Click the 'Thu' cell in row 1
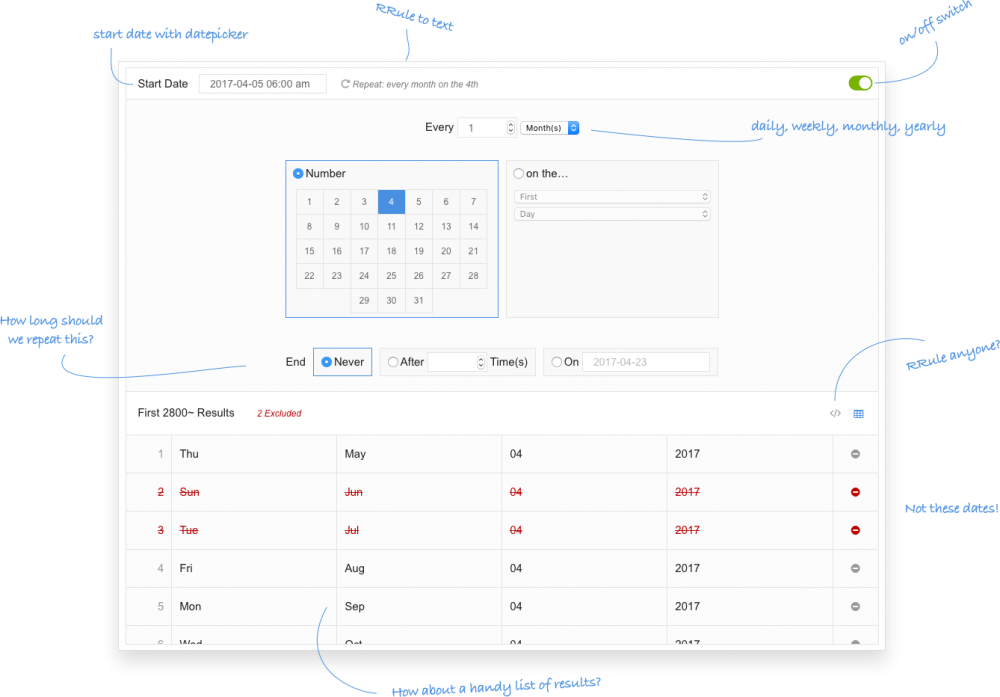 pos(254,454)
